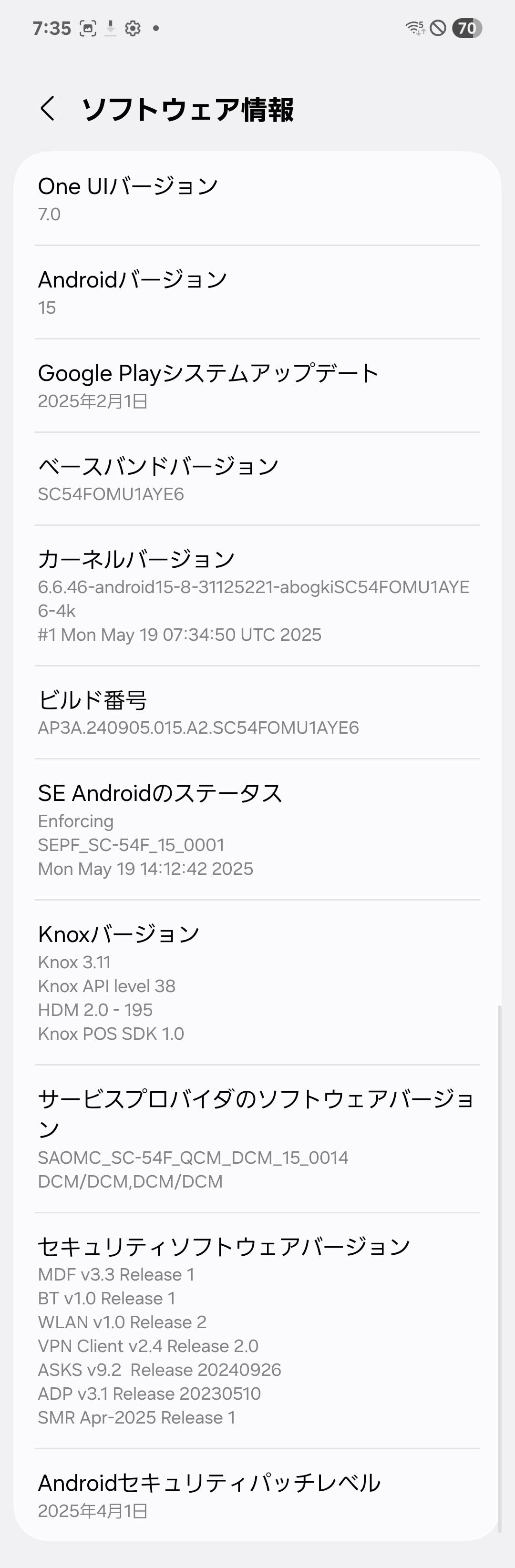Tap the back arrow icon

coord(48,108)
